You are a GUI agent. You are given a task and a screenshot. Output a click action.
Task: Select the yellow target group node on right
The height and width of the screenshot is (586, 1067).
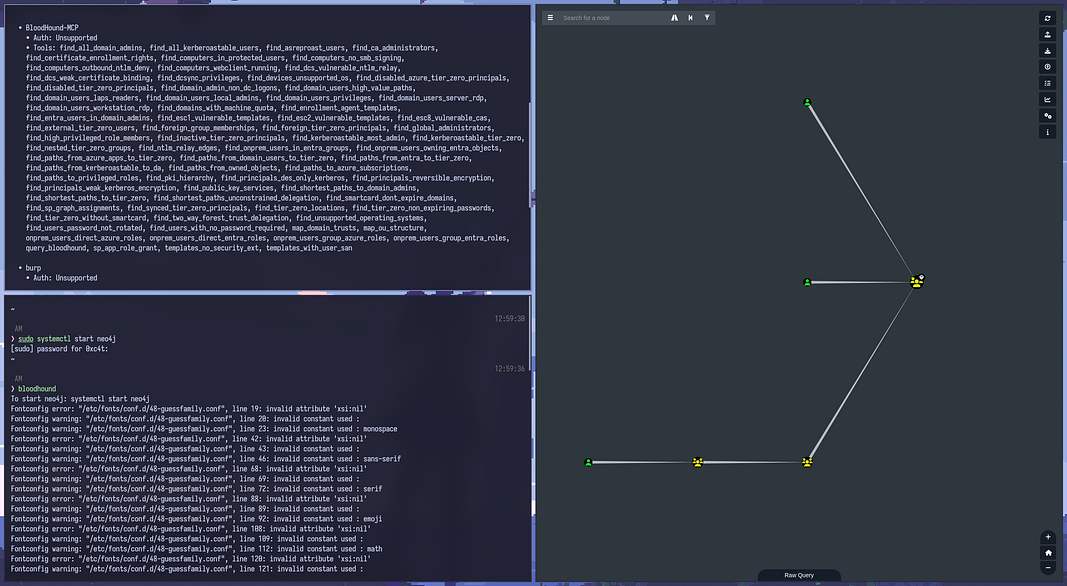pyautogui.click(x=917, y=282)
